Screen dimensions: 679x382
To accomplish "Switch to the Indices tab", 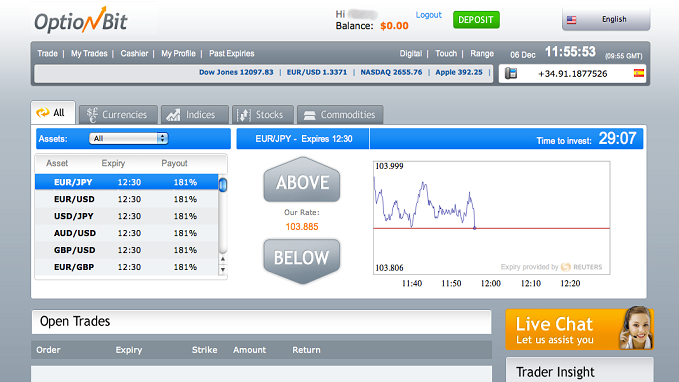I will click(194, 115).
